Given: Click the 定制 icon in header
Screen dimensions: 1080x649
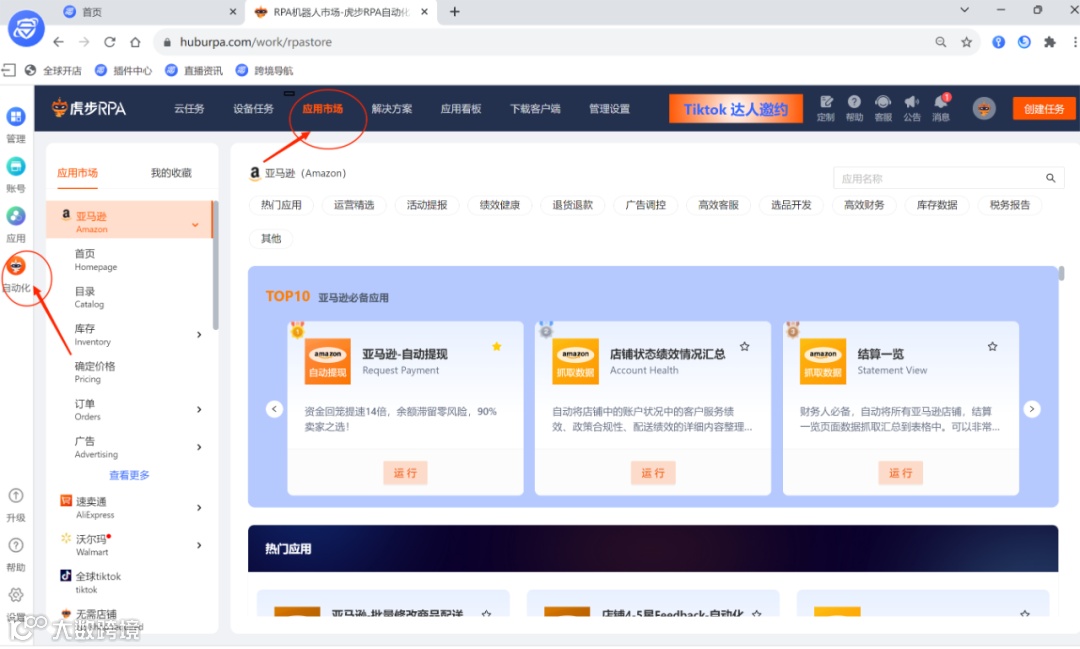Looking at the screenshot, I should click(826, 102).
